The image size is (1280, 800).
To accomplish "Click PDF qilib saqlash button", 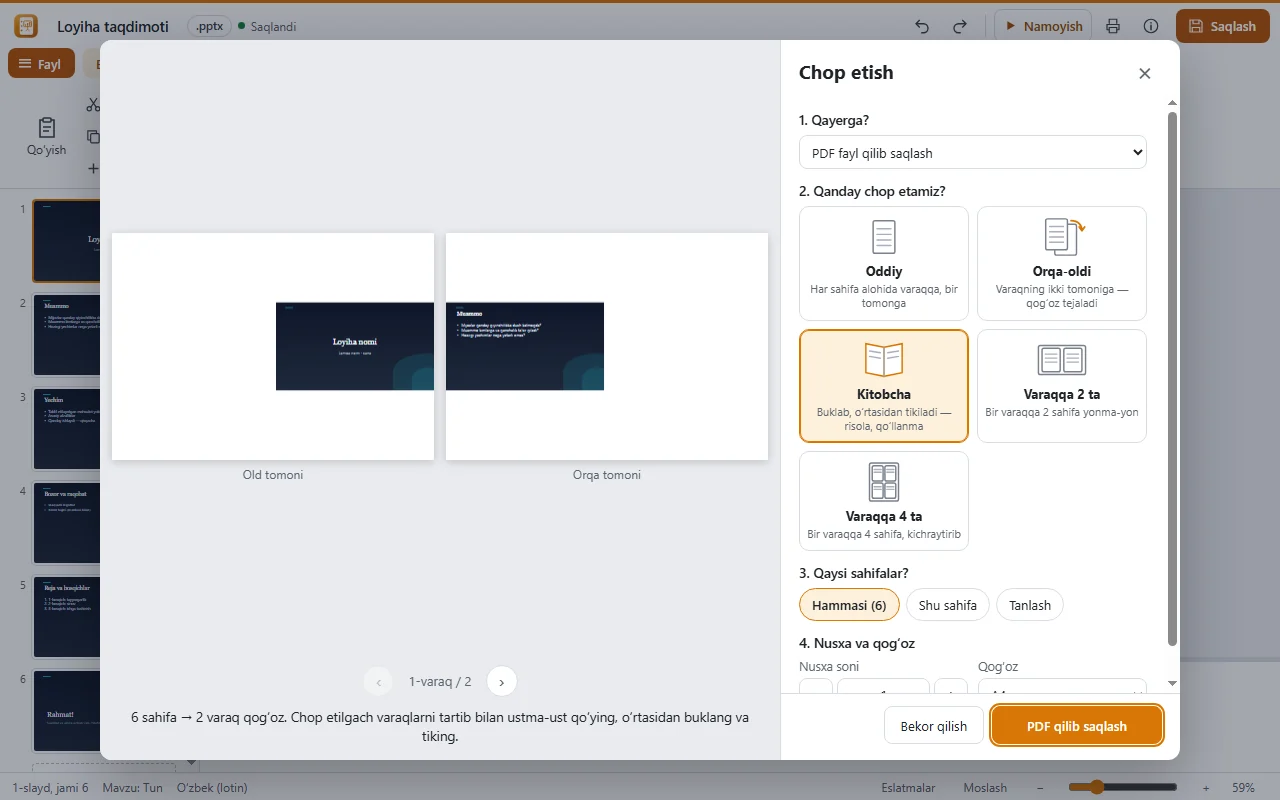I will (x=1077, y=726).
